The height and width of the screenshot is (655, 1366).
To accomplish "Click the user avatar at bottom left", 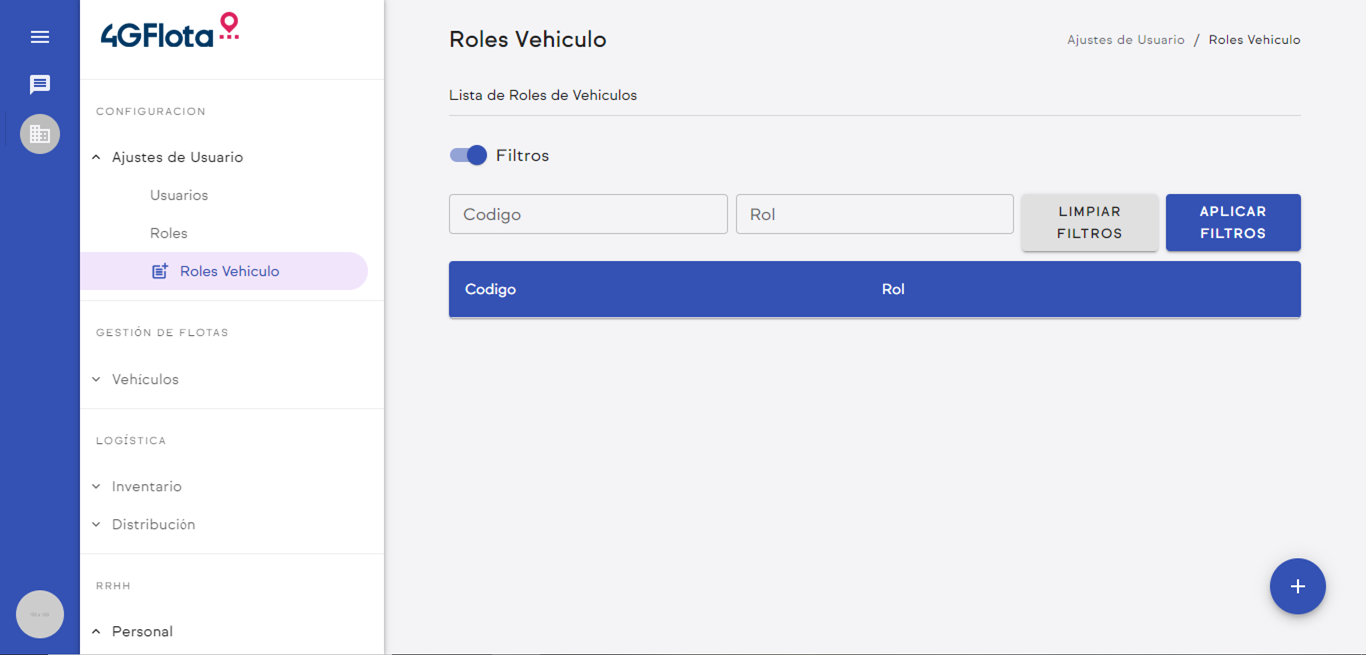I will pos(40,614).
